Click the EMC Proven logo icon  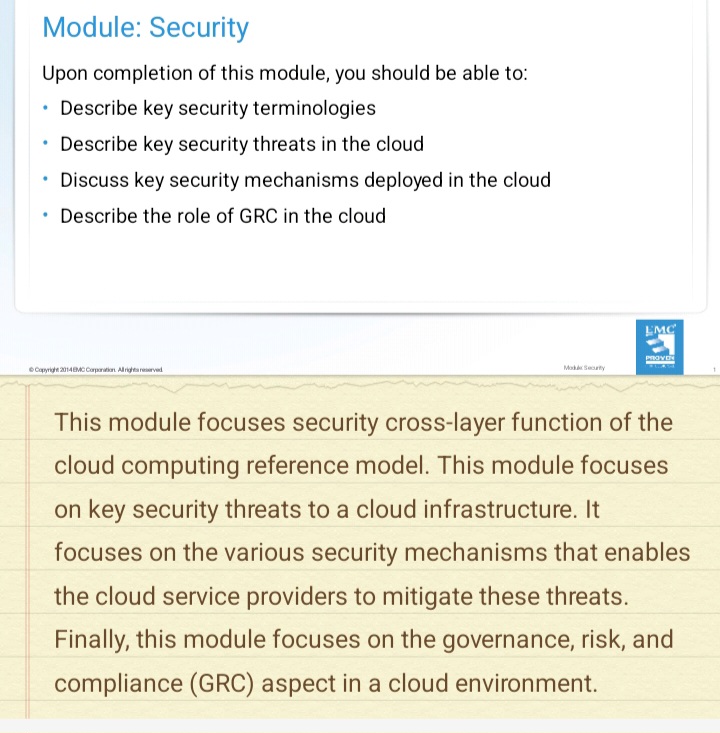[660, 346]
